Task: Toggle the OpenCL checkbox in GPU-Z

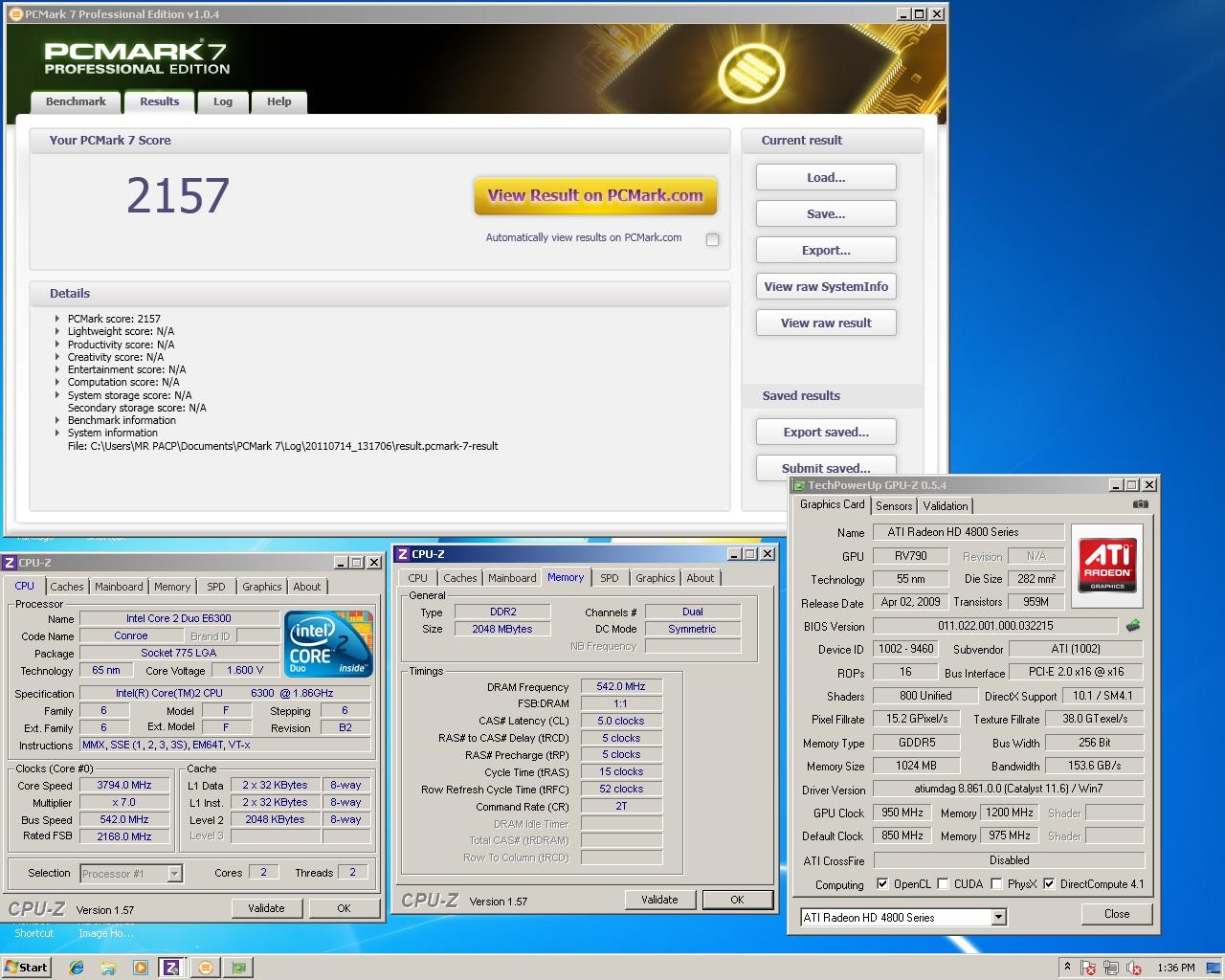Action: pyautogui.click(x=882, y=884)
